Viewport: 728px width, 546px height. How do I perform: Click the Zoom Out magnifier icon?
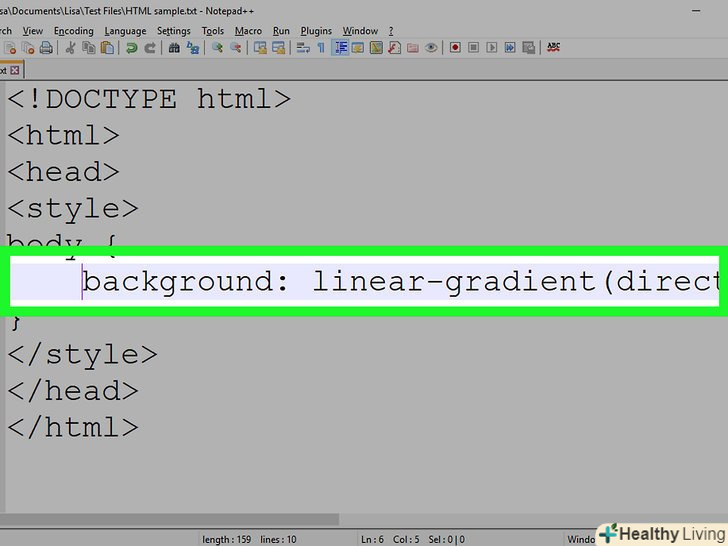coord(235,47)
